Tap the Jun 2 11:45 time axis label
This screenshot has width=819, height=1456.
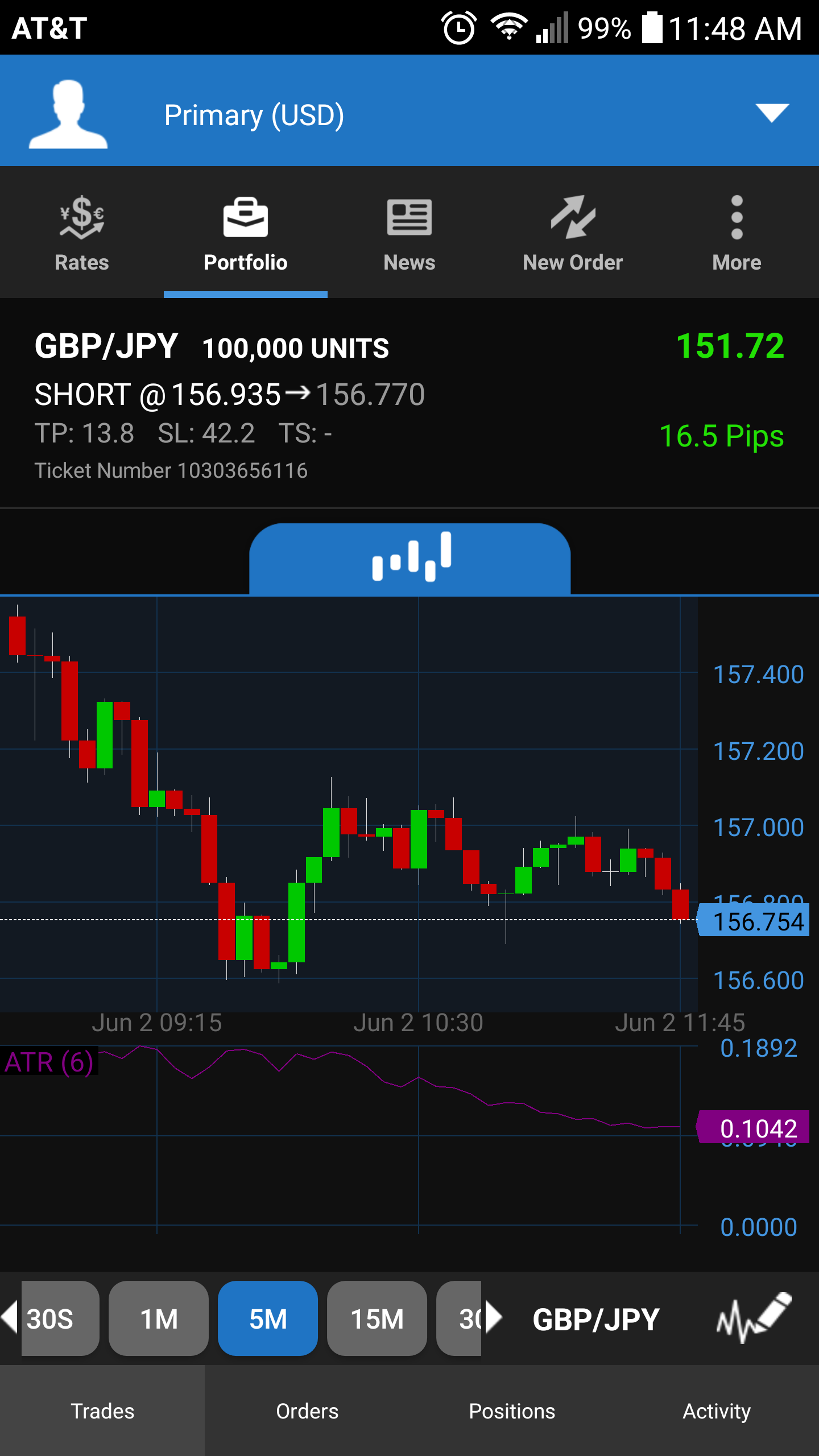[x=680, y=1023]
